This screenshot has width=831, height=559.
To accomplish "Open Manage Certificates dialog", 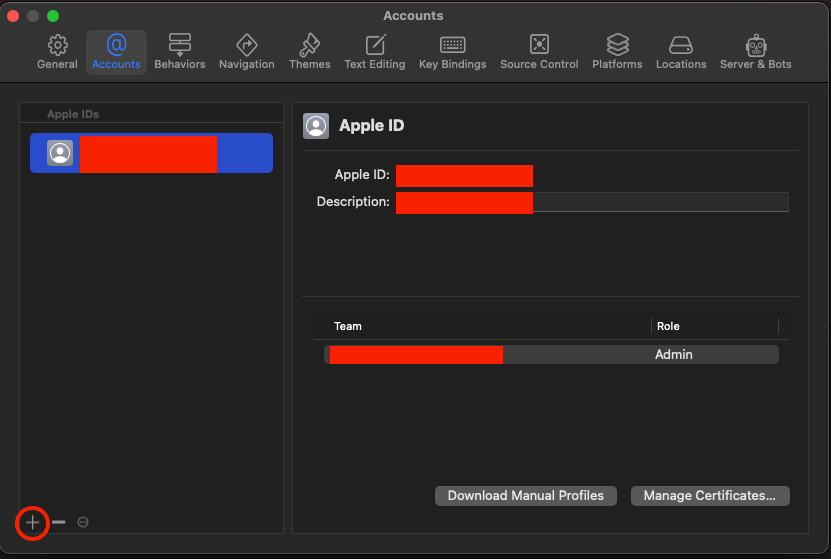I will point(710,496).
